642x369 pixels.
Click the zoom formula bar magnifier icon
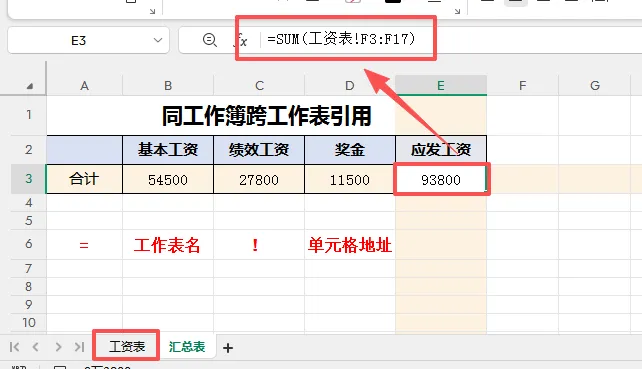click(210, 40)
